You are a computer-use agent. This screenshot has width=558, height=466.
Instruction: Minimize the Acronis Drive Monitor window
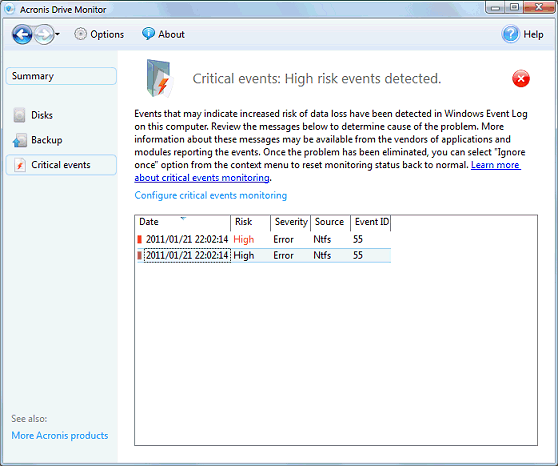[x=496, y=7]
